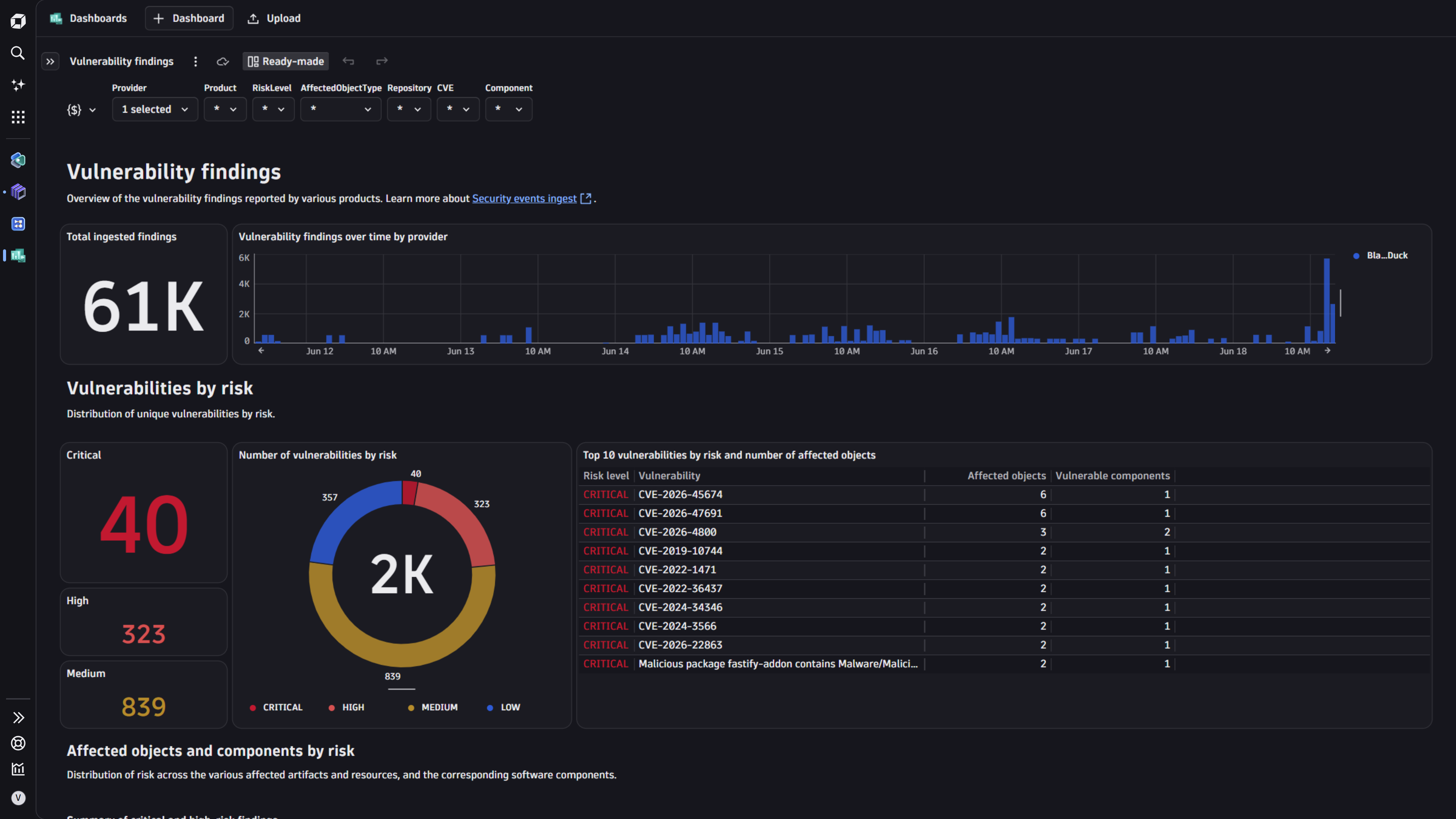This screenshot has height=819, width=1456.
Task: Open the user avatar V icon
Action: 18,797
